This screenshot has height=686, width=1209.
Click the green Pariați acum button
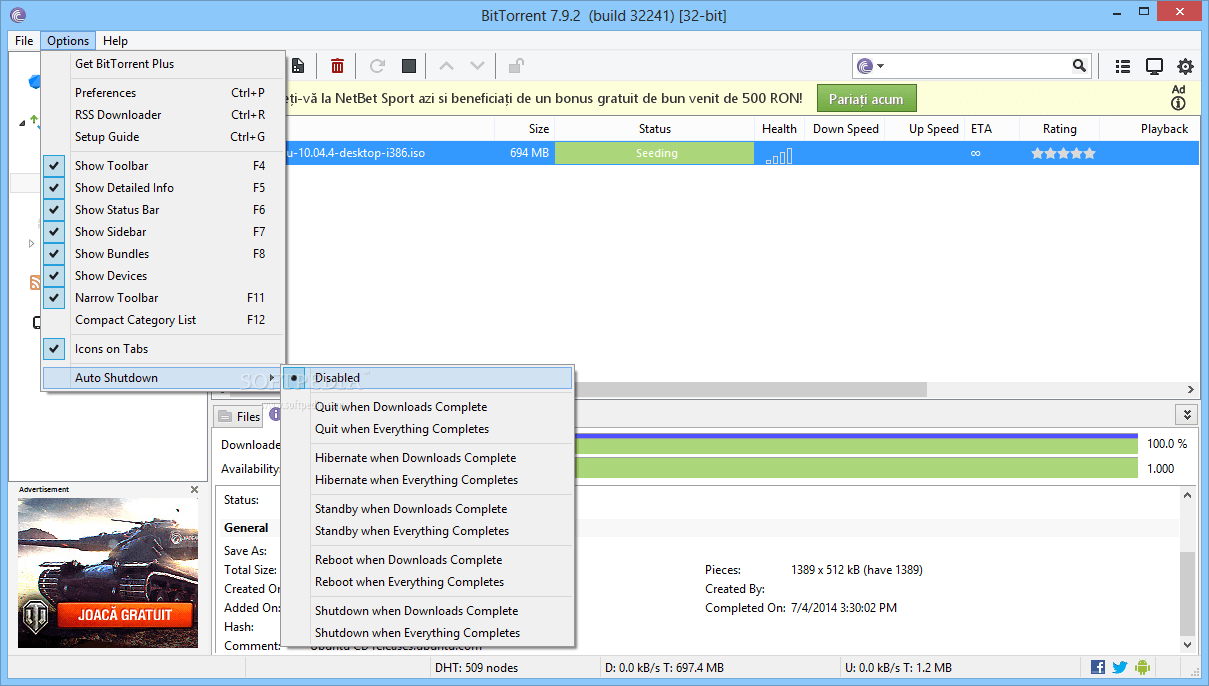866,99
